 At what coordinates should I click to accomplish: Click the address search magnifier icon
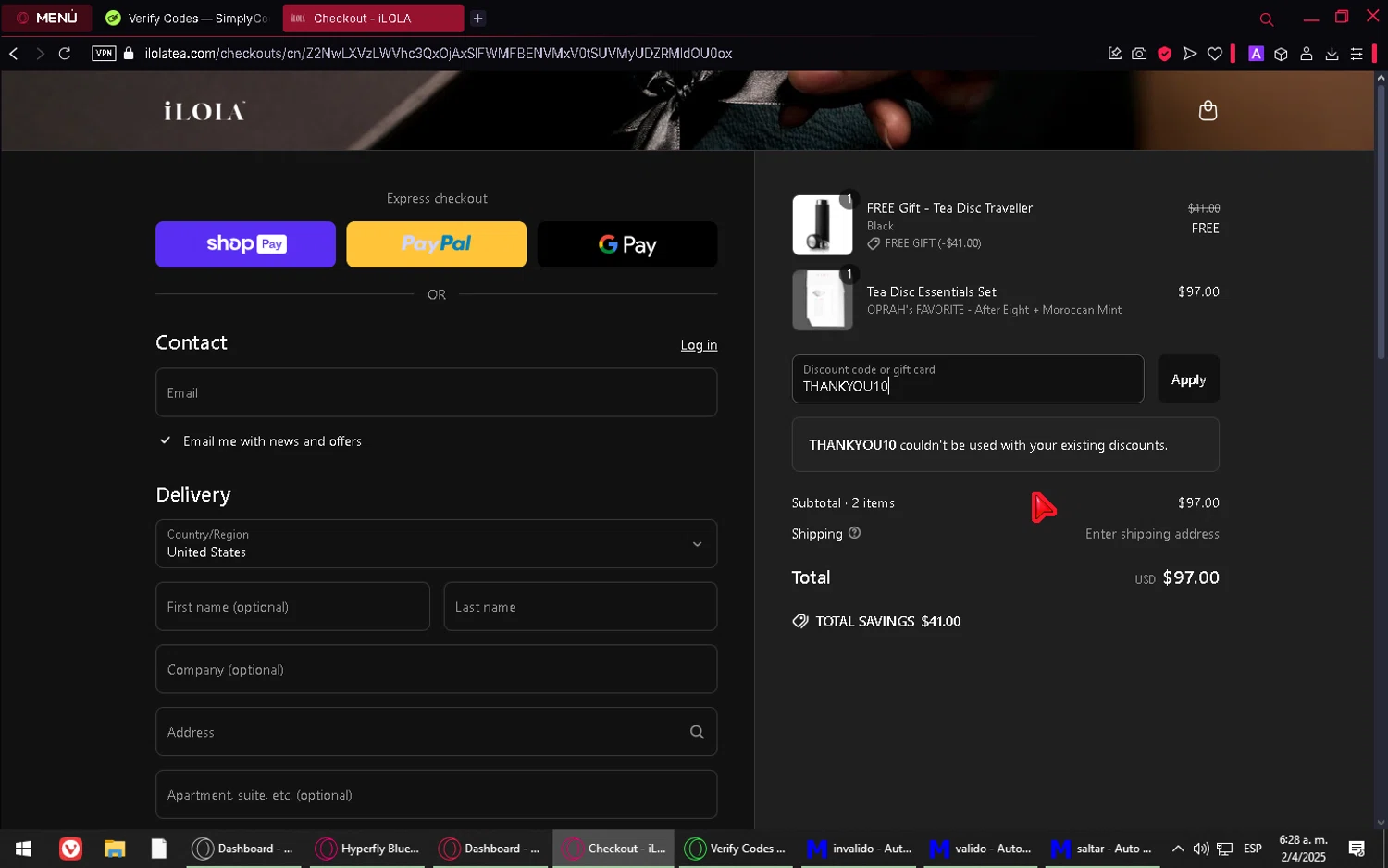[697, 732]
